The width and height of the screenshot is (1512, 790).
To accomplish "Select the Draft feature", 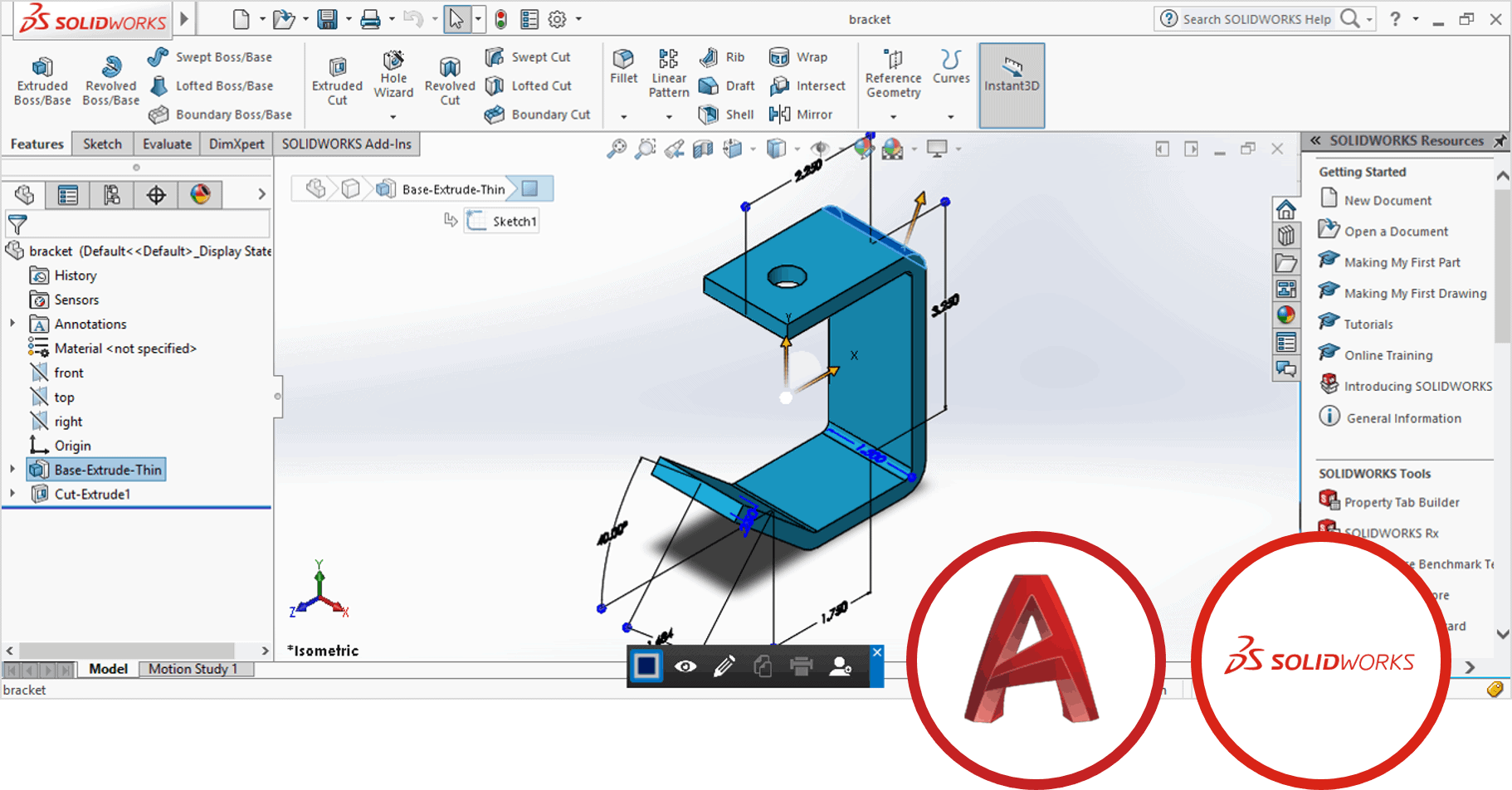I will coord(727,85).
